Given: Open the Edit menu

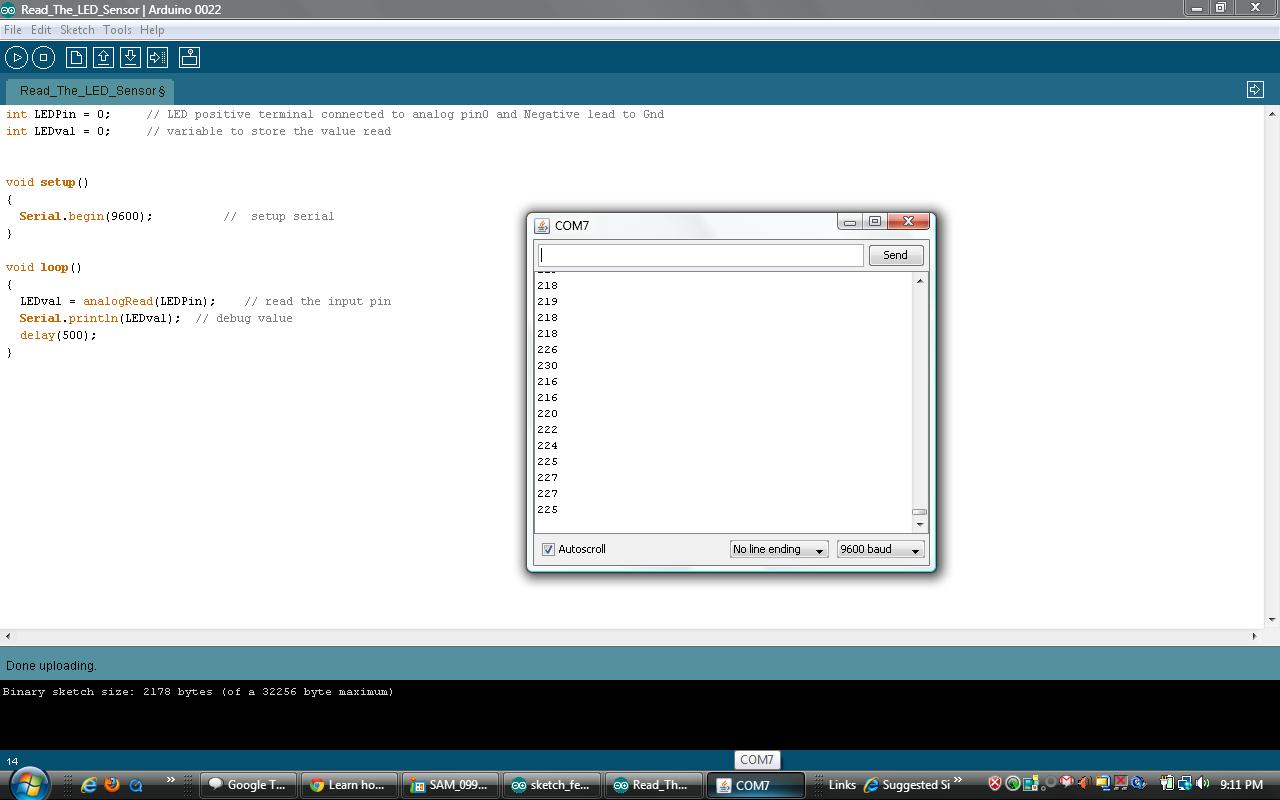Looking at the screenshot, I should pyautogui.click(x=41, y=30).
